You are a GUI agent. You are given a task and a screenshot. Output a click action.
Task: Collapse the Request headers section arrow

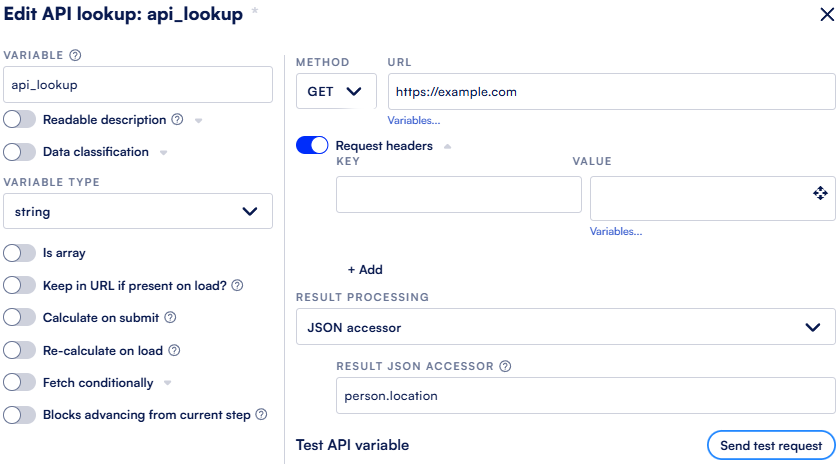447,146
